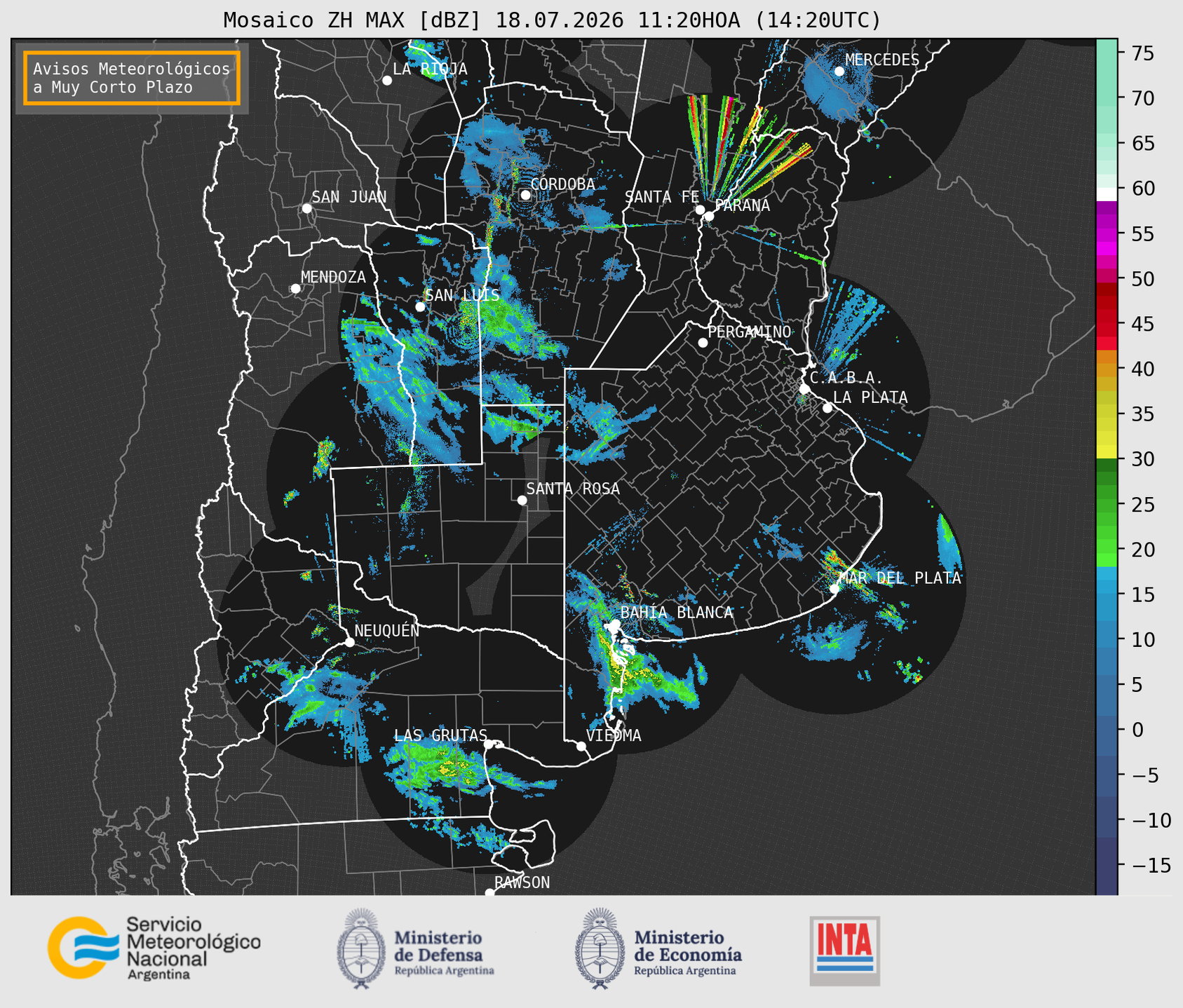The height and width of the screenshot is (1008, 1183).
Task: Click the San Luis city marker dot
Action: click(x=420, y=307)
